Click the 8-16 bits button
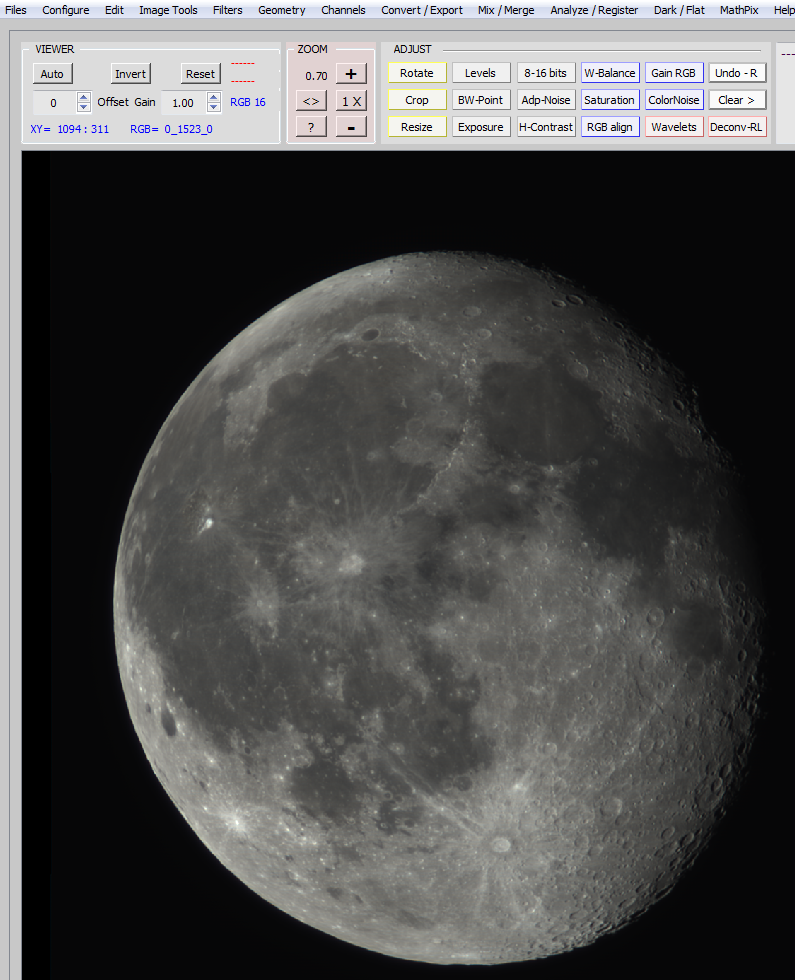This screenshot has height=980, width=795. coord(546,72)
